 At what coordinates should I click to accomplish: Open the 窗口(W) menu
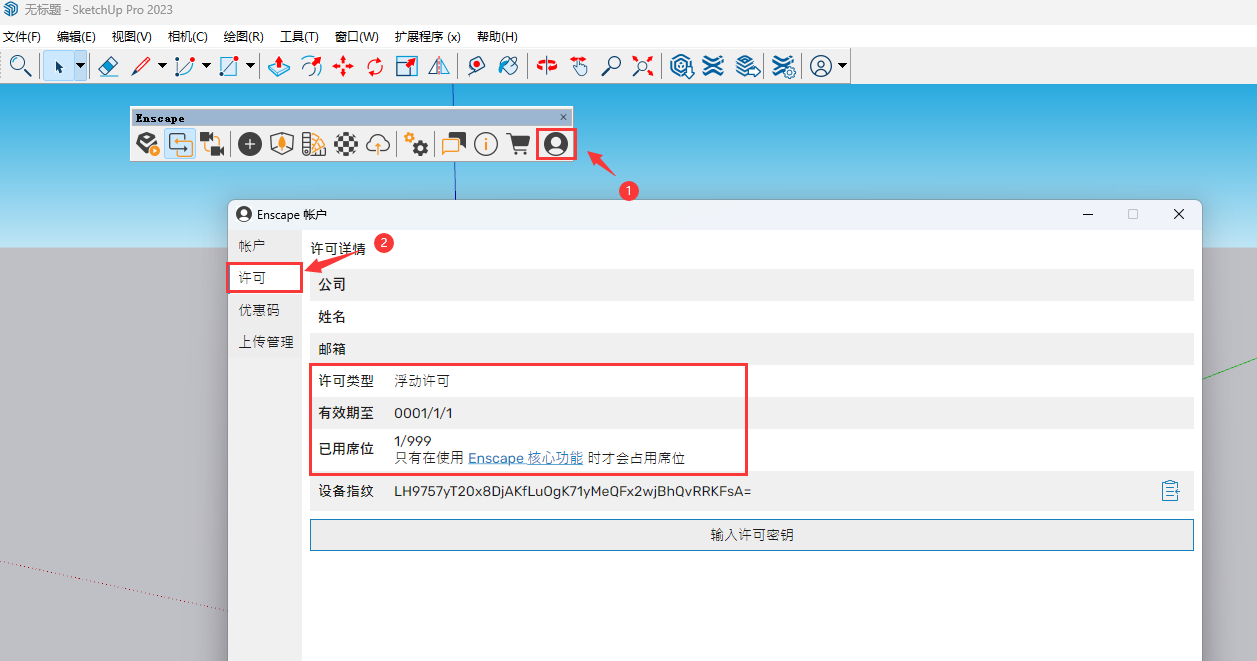pyautogui.click(x=357, y=37)
